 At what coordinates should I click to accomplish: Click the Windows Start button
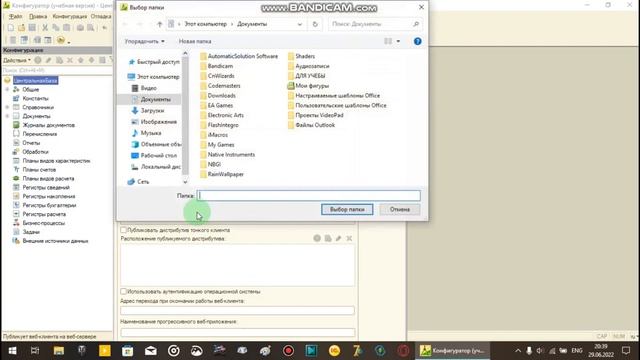point(12,351)
